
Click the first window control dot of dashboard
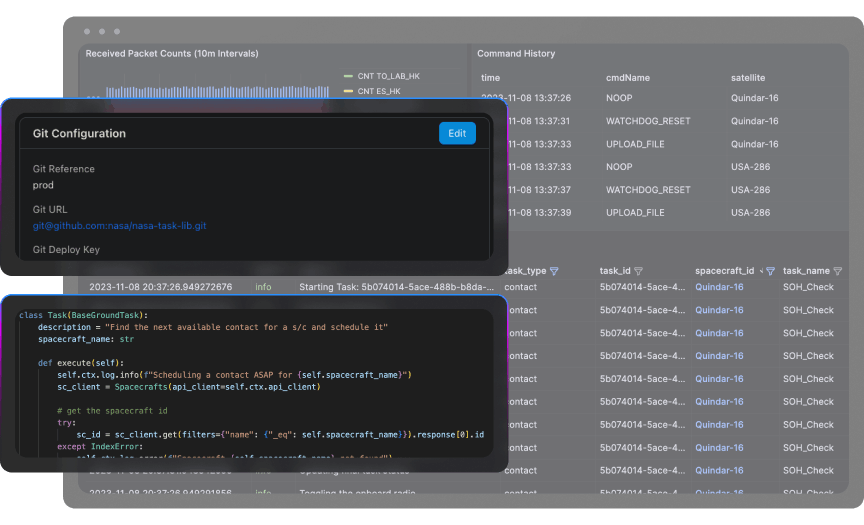pos(87,31)
